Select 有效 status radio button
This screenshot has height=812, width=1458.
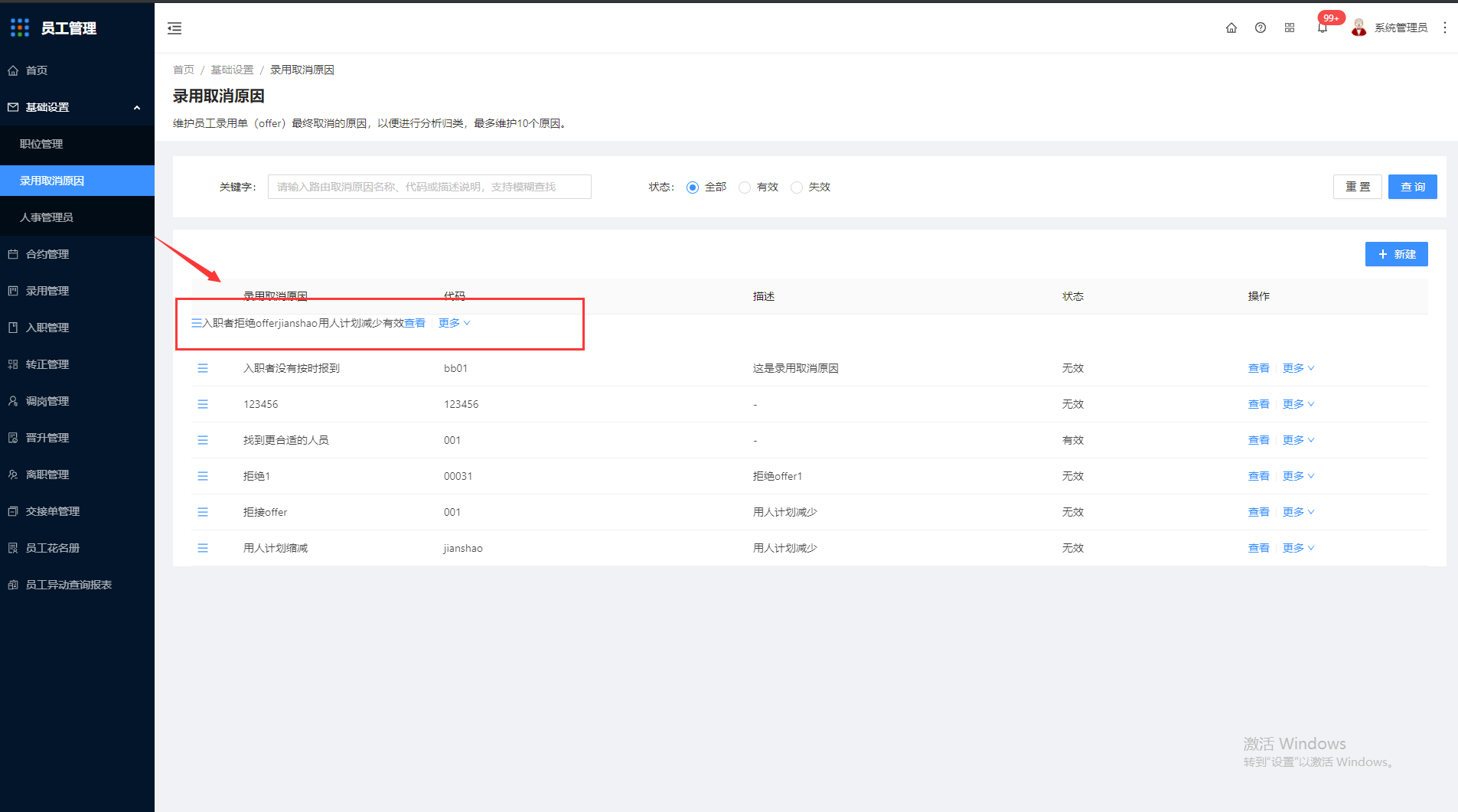[745, 188]
